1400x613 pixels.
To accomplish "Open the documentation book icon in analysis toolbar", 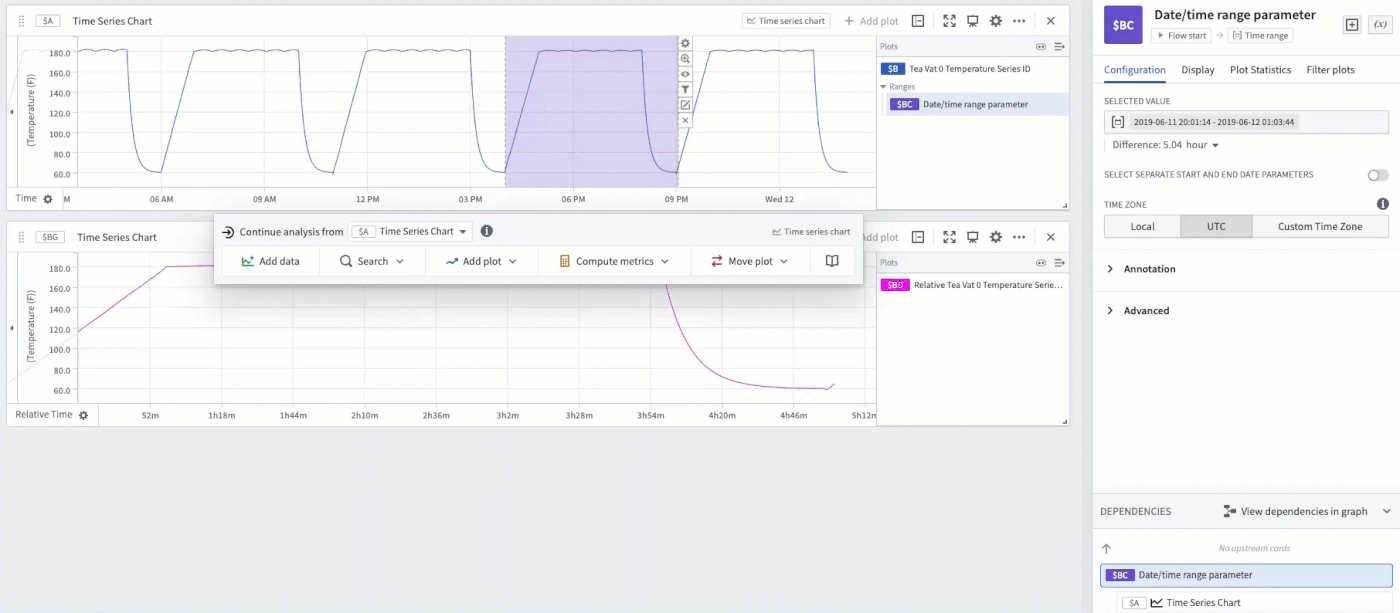I will (x=832, y=261).
